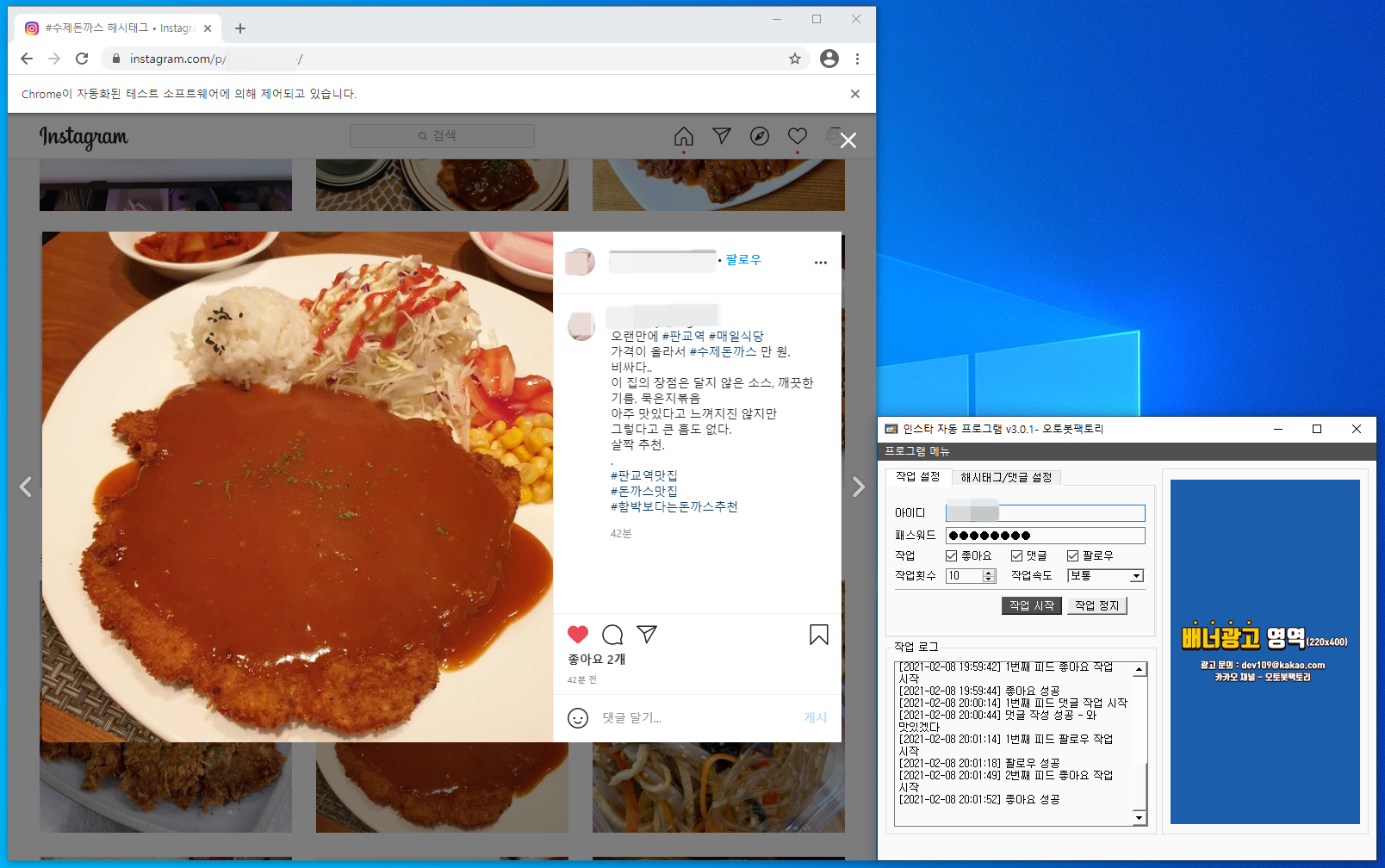The width and height of the screenshot is (1385, 868).
Task: Maximize the 인스타 자동 프로그램 window
Action: coord(1317,429)
